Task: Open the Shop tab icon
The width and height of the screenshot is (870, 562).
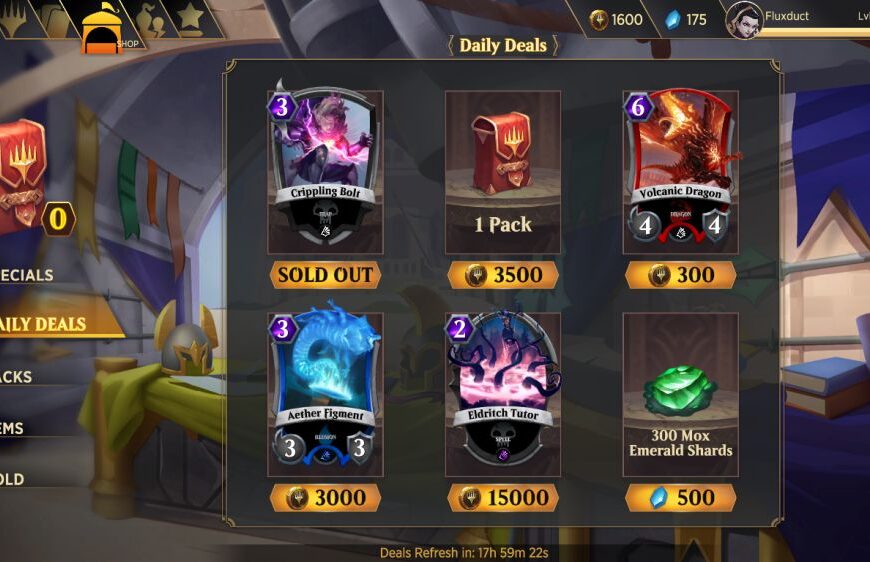Action: point(103,29)
